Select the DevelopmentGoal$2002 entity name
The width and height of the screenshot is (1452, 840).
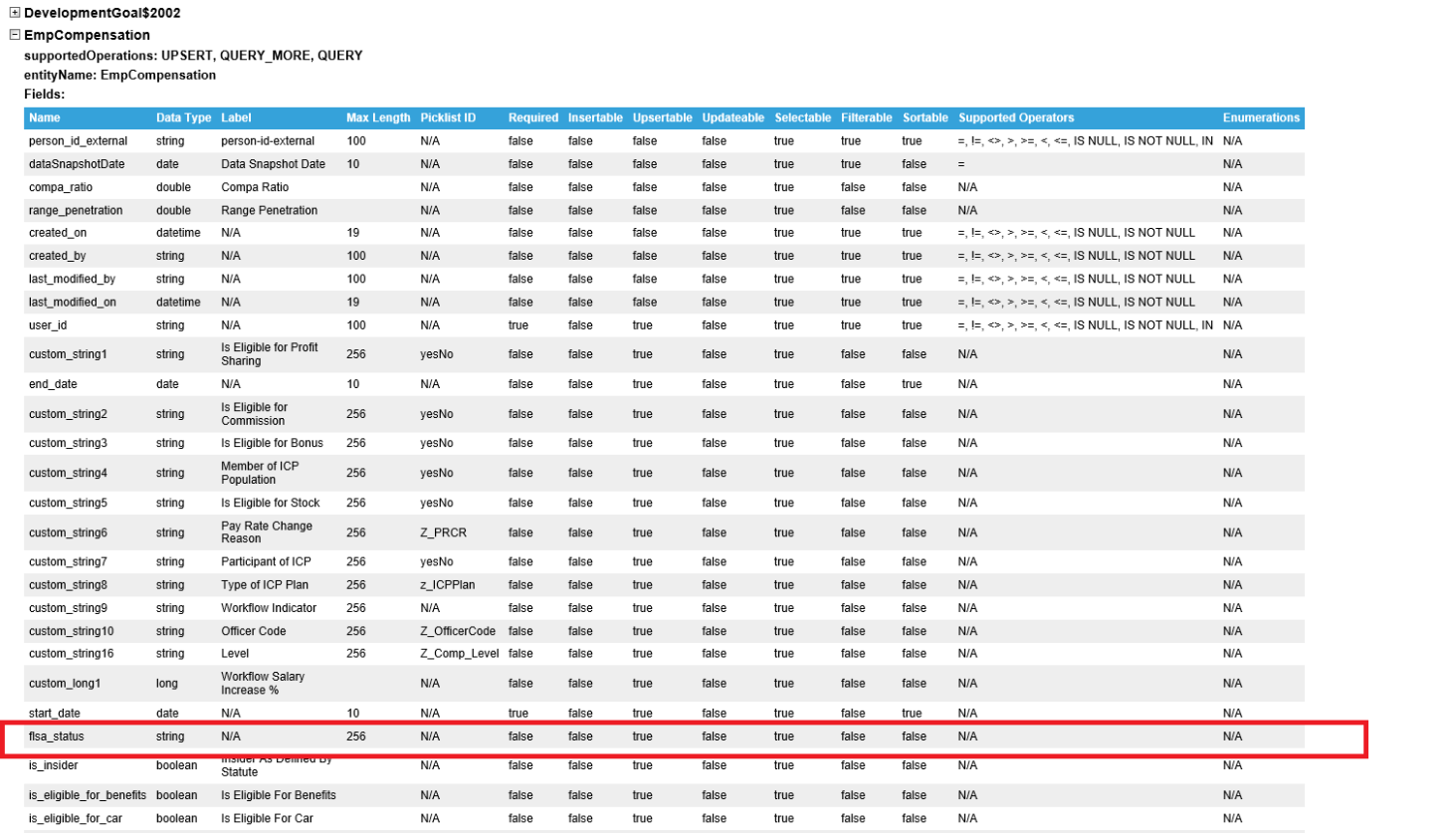(x=103, y=13)
